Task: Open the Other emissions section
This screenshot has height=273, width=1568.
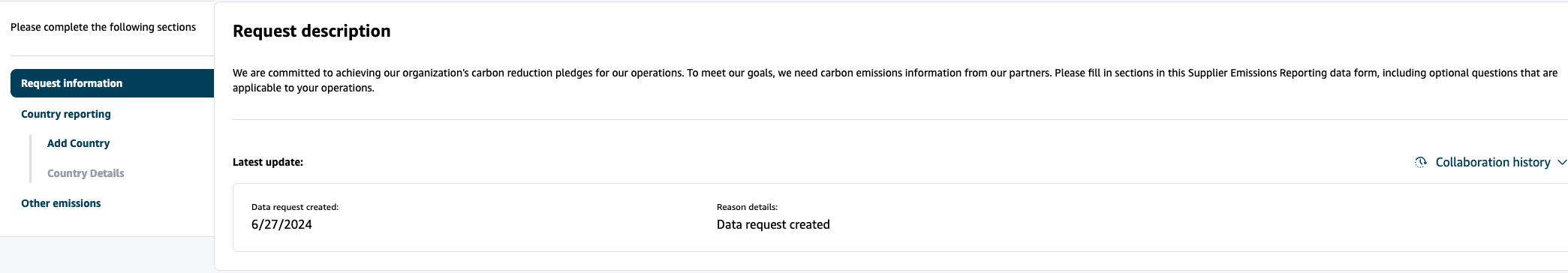Action: [61, 203]
